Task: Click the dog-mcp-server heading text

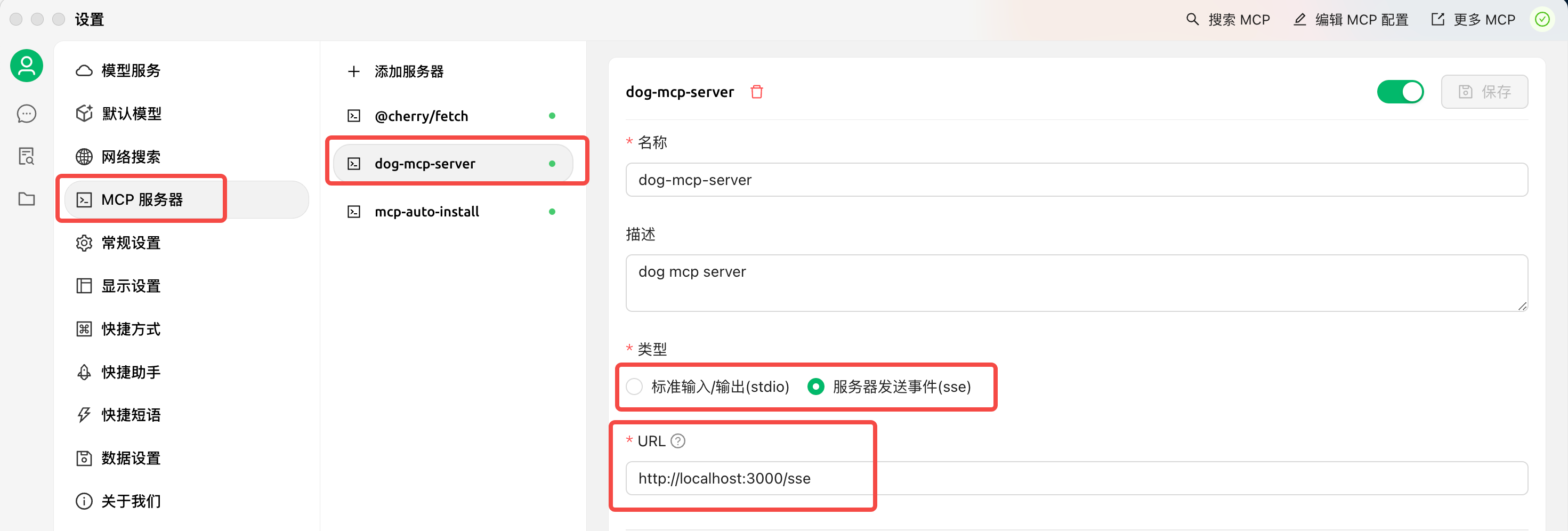Action: [x=680, y=92]
